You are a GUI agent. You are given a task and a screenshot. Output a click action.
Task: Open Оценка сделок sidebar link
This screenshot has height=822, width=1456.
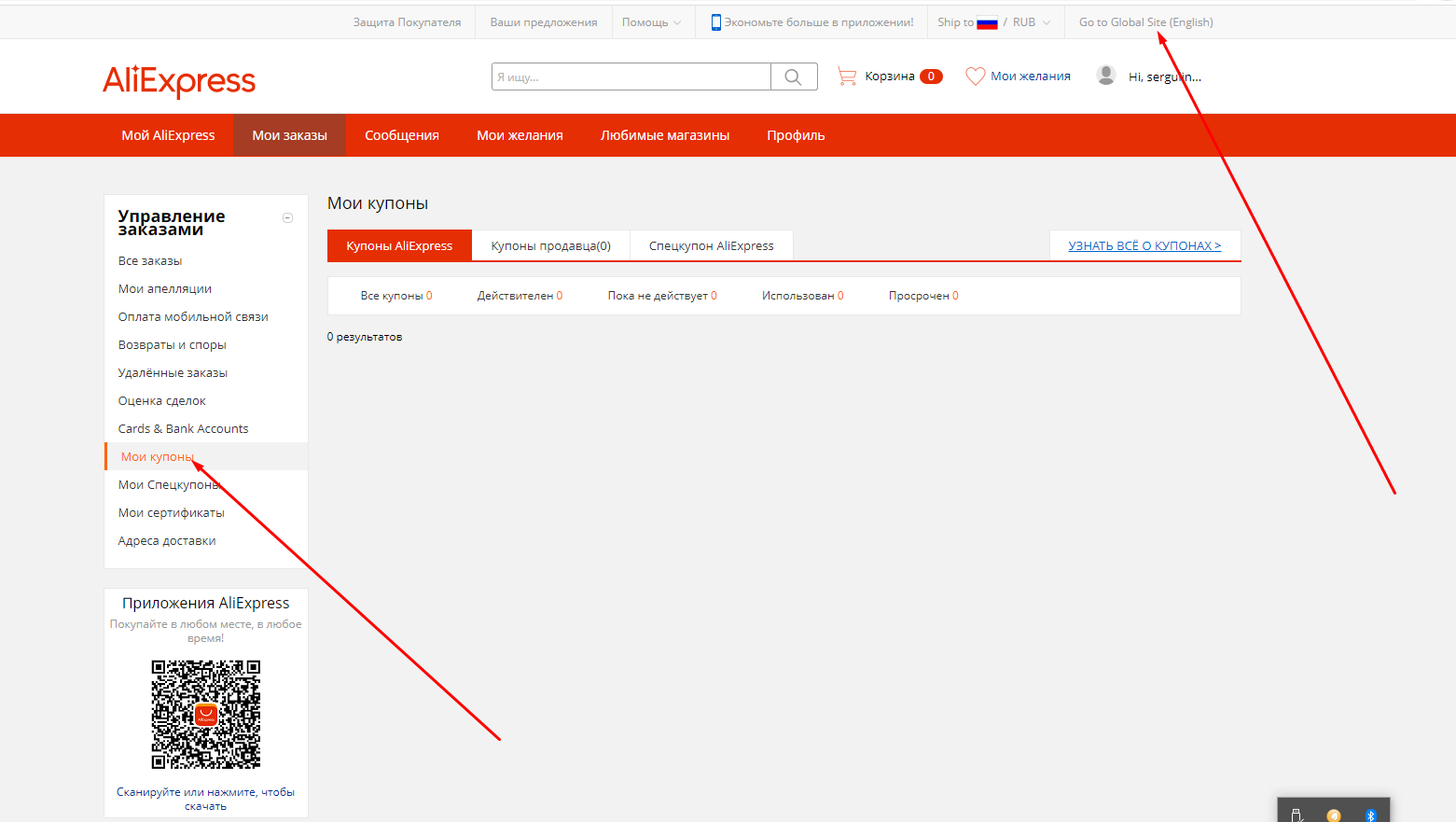pos(162,401)
